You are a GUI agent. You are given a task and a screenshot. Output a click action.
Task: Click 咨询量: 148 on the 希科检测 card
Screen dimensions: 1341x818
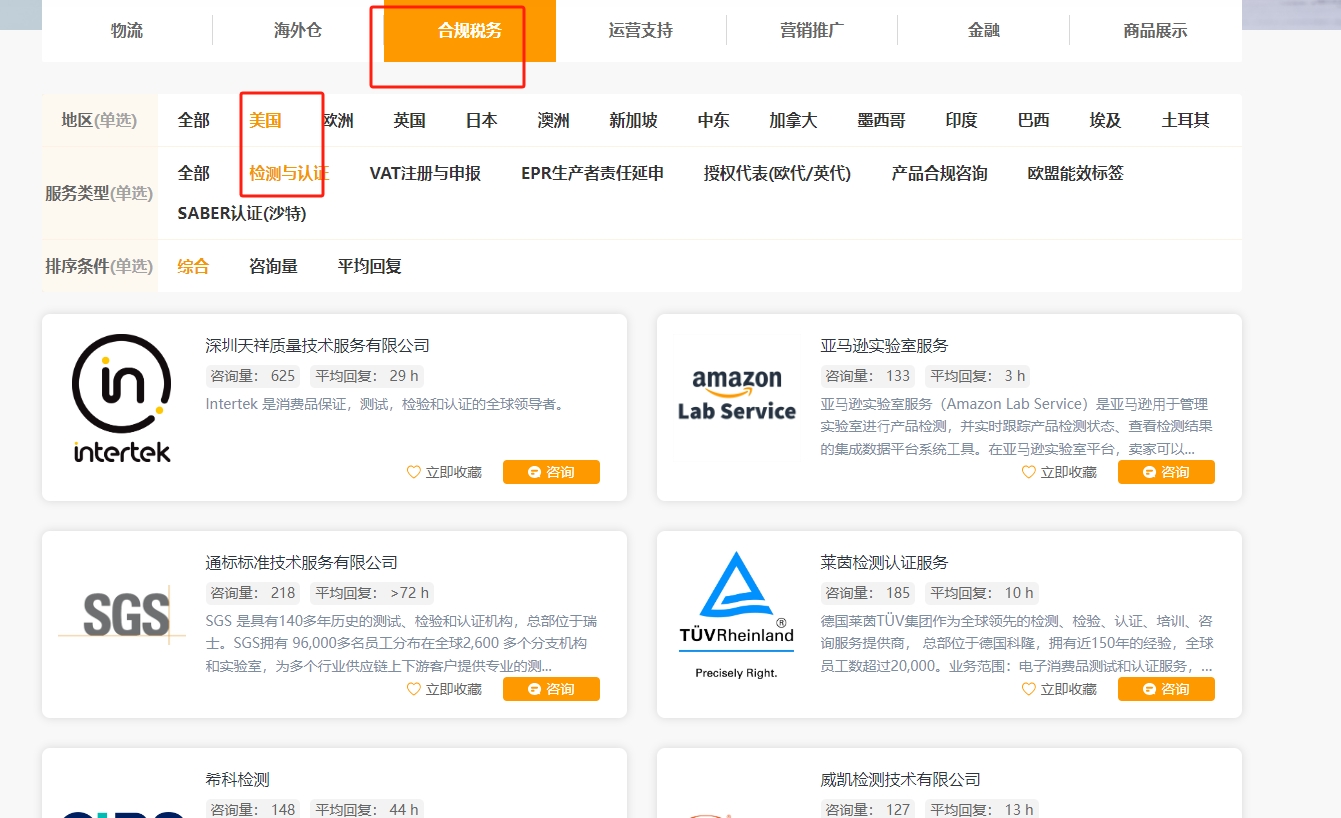[253, 809]
